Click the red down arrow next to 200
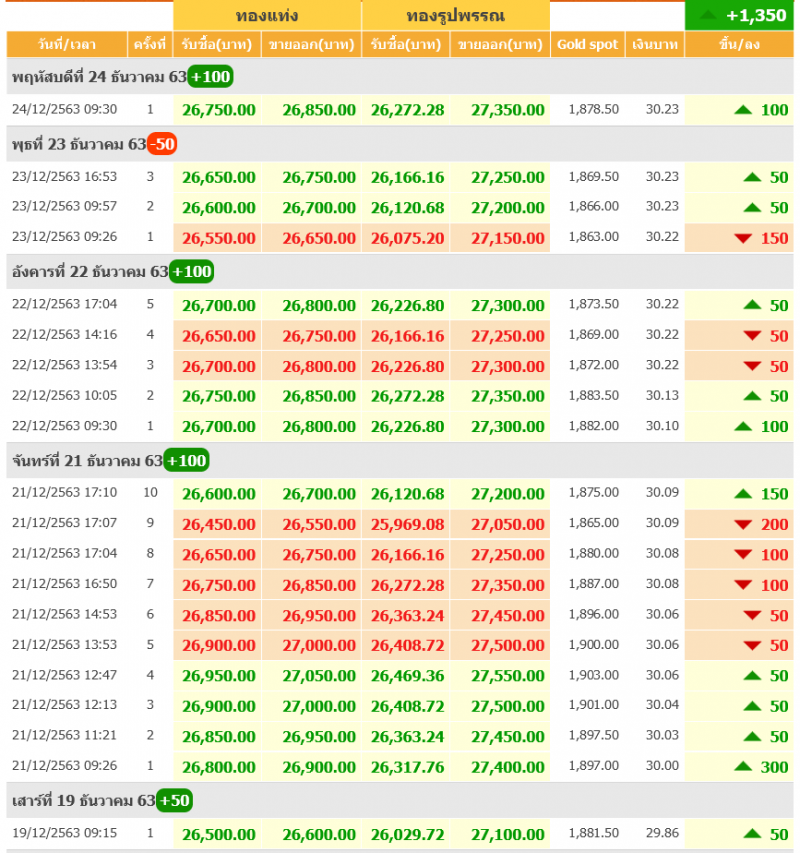800x853 pixels. (x=742, y=524)
